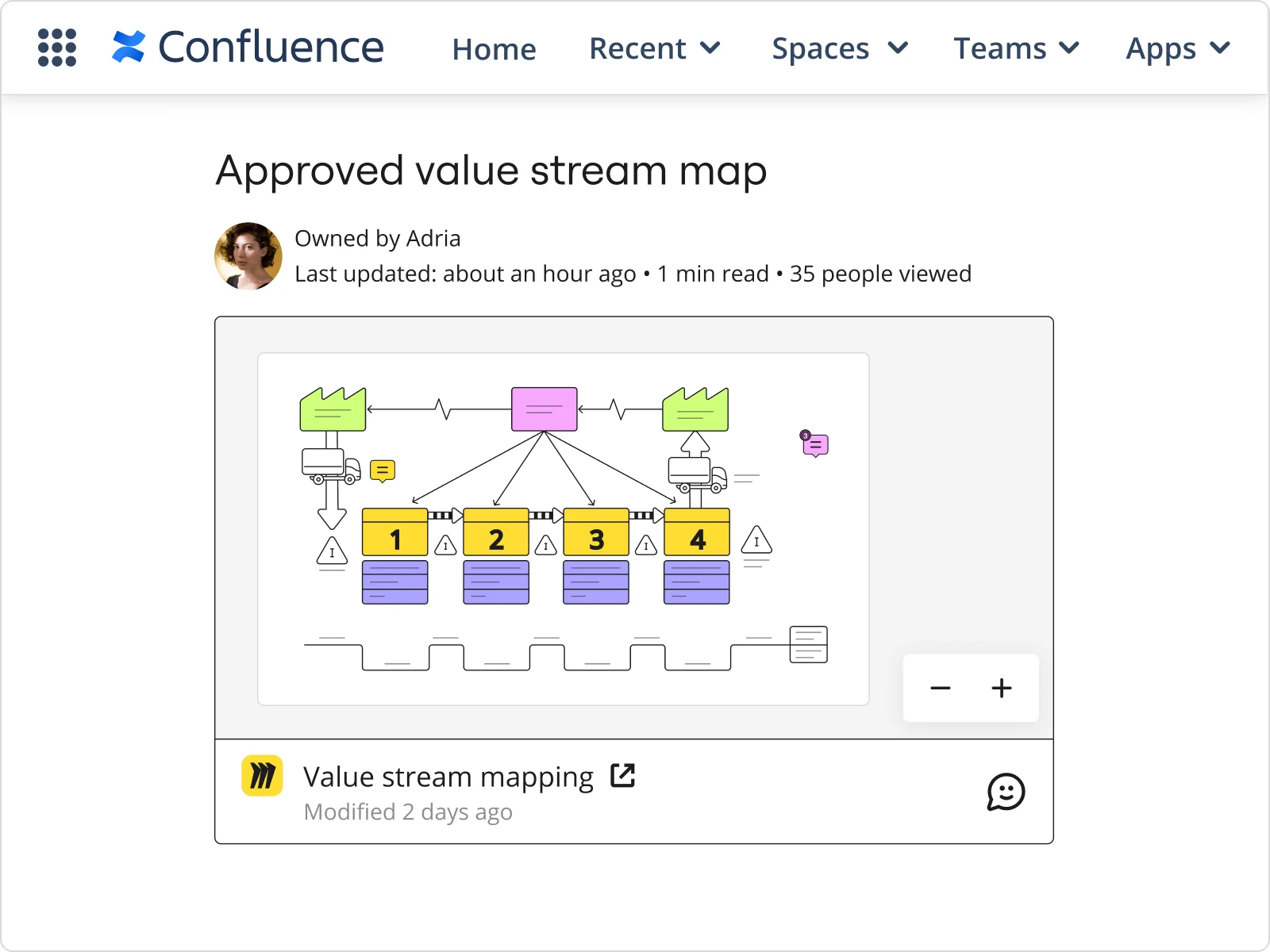
Task: Open the pink comment bubble with 3 replies
Action: click(814, 444)
